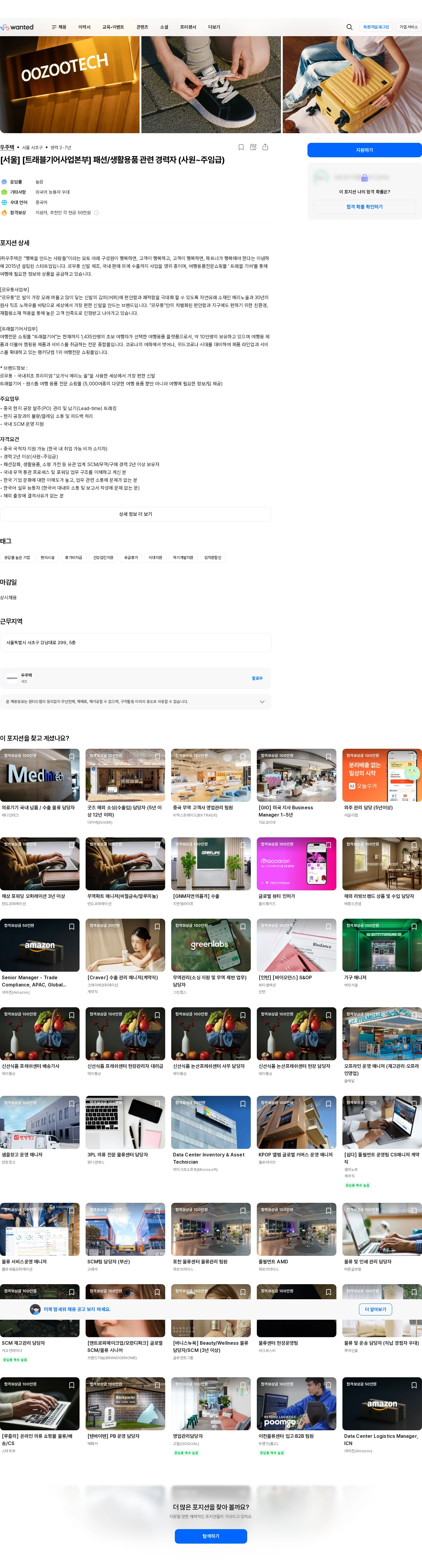Image resolution: width=422 pixels, height=1568 pixels.
Task: Select the 자기계발지원 tag
Action: coord(183,557)
